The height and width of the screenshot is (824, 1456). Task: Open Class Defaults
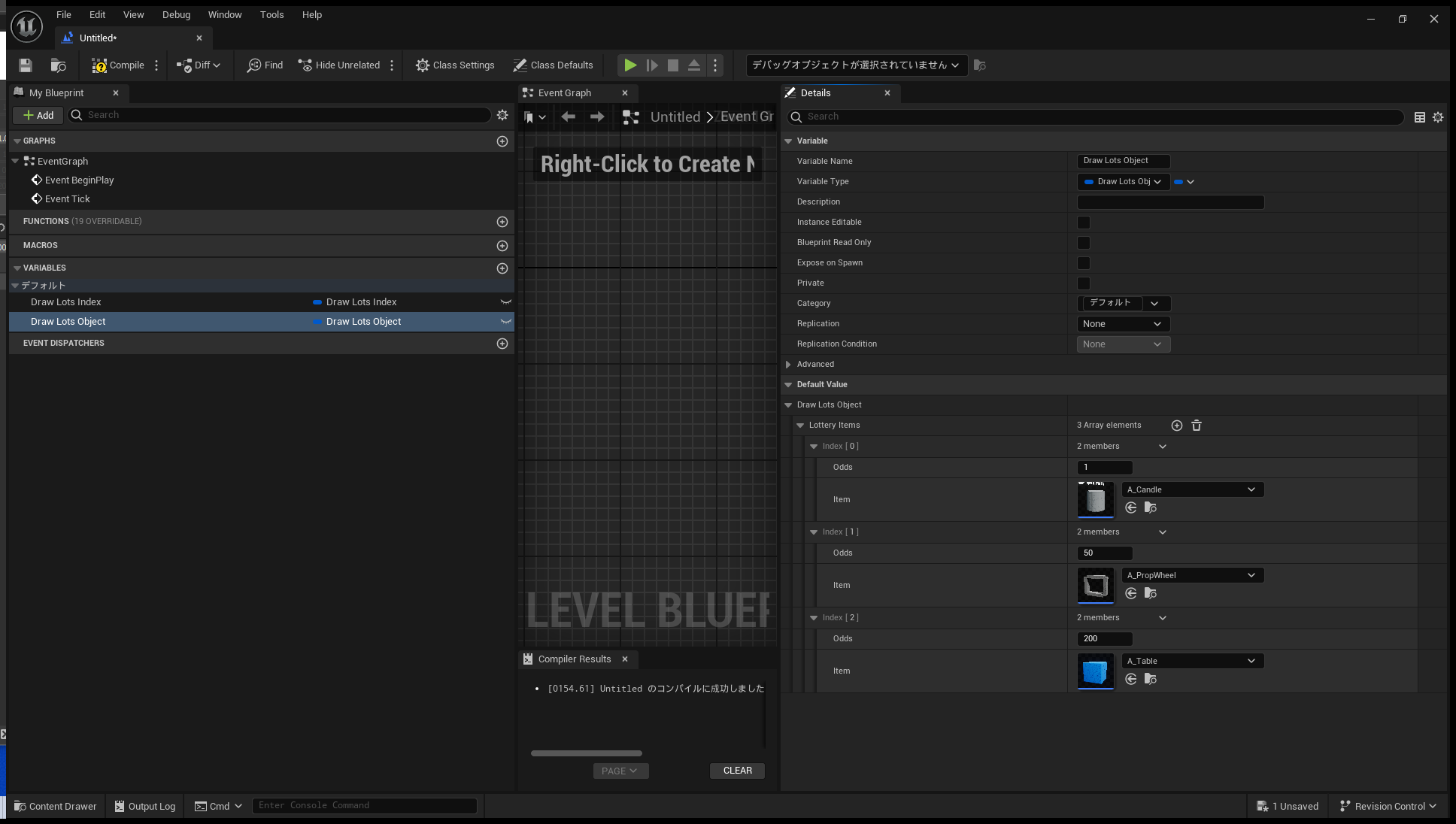[x=553, y=65]
